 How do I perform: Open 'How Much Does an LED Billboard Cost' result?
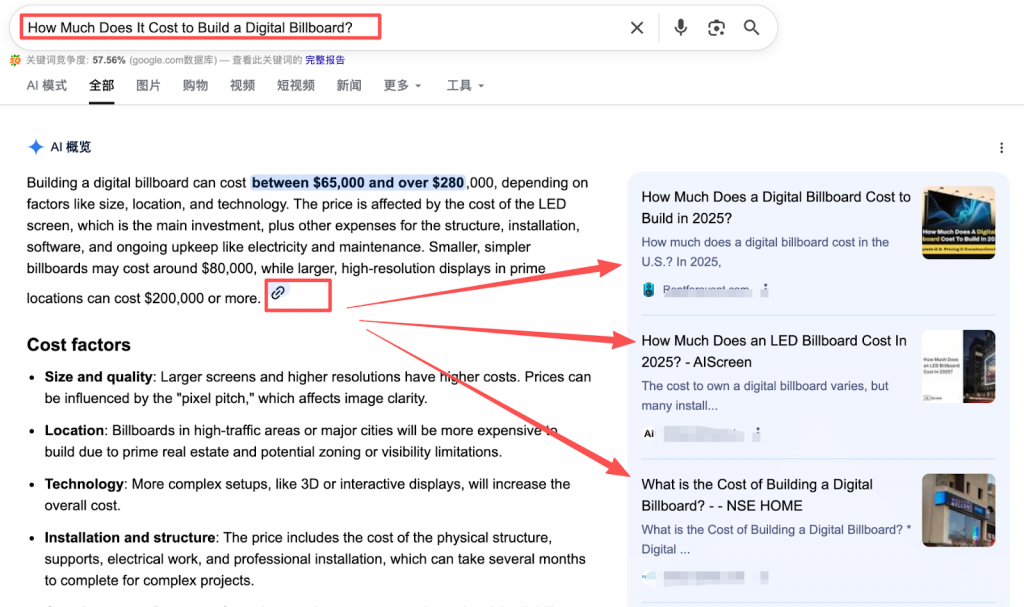pos(773,351)
